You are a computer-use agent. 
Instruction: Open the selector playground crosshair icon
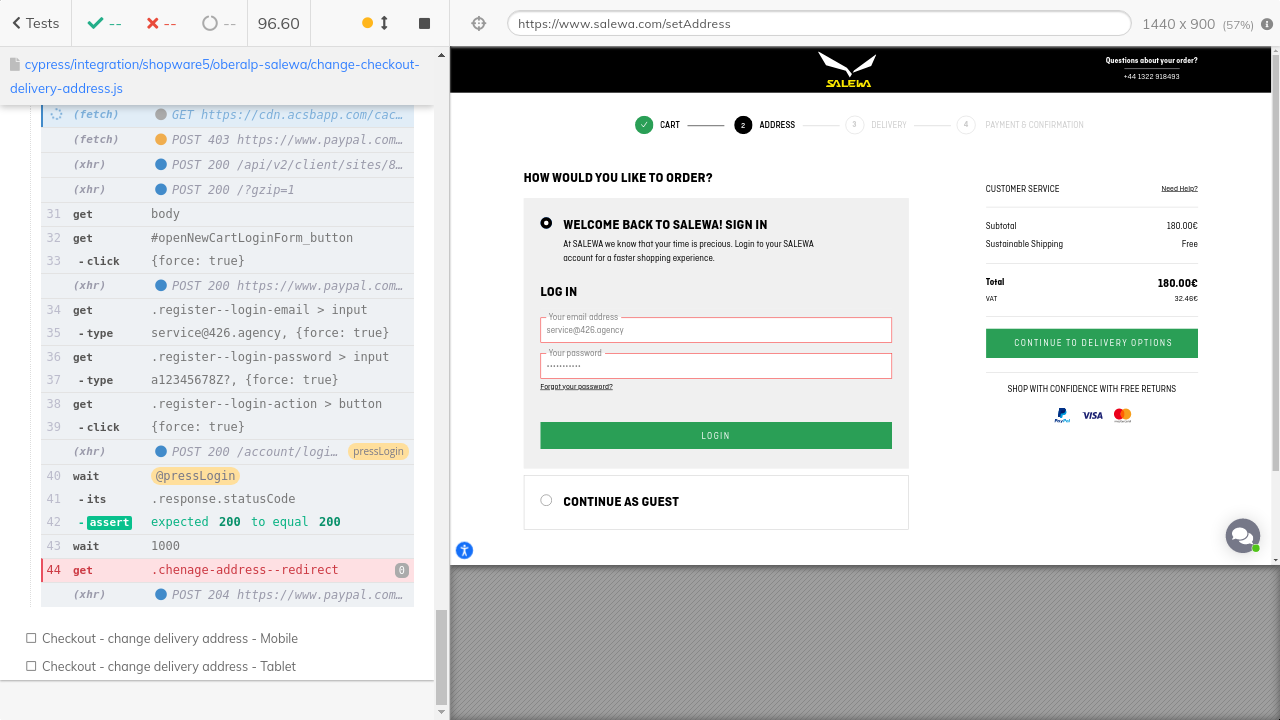tap(479, 23)
